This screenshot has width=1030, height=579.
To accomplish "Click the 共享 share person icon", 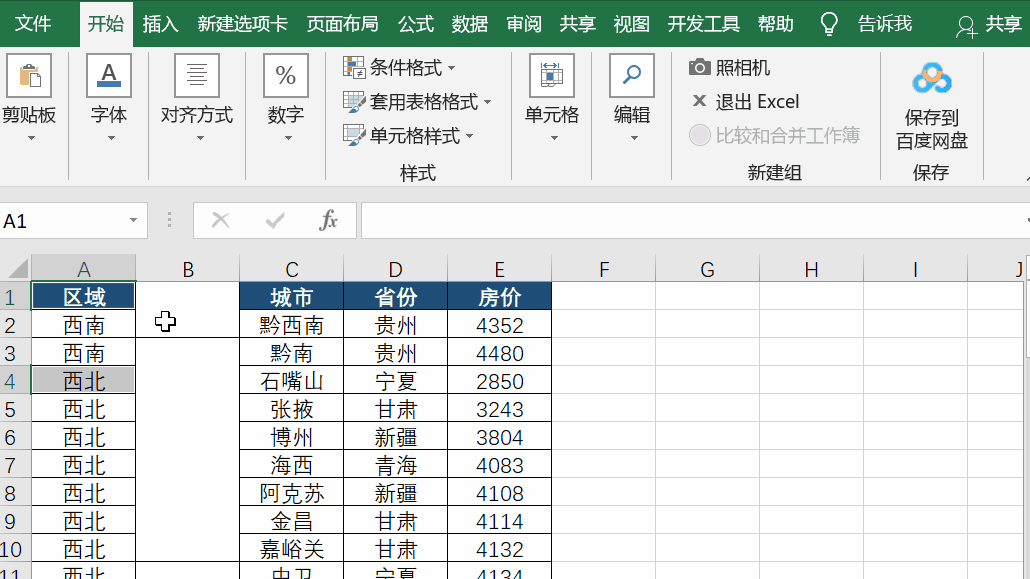I will [966, 26].
